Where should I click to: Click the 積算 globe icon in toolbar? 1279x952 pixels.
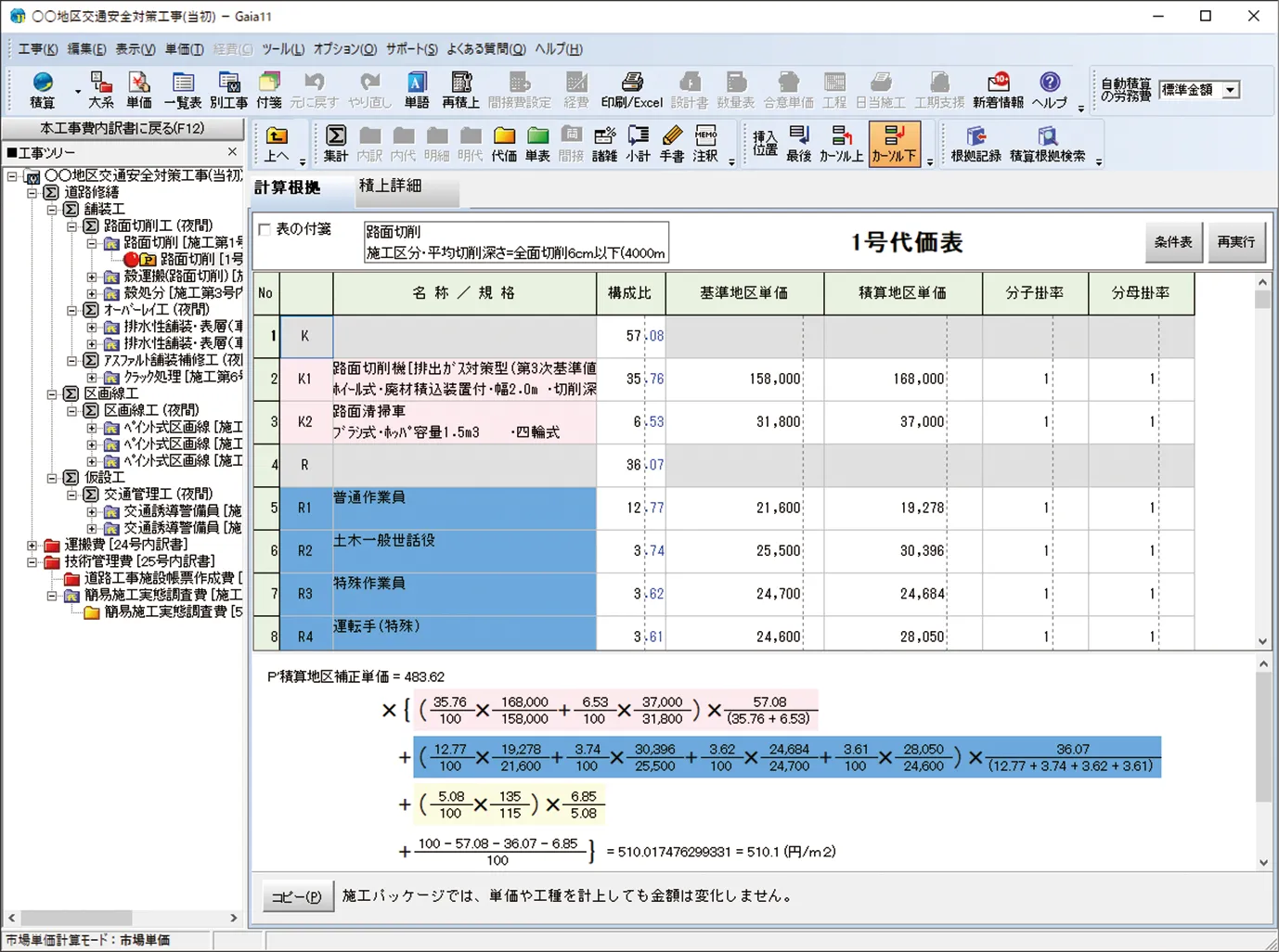43,90
